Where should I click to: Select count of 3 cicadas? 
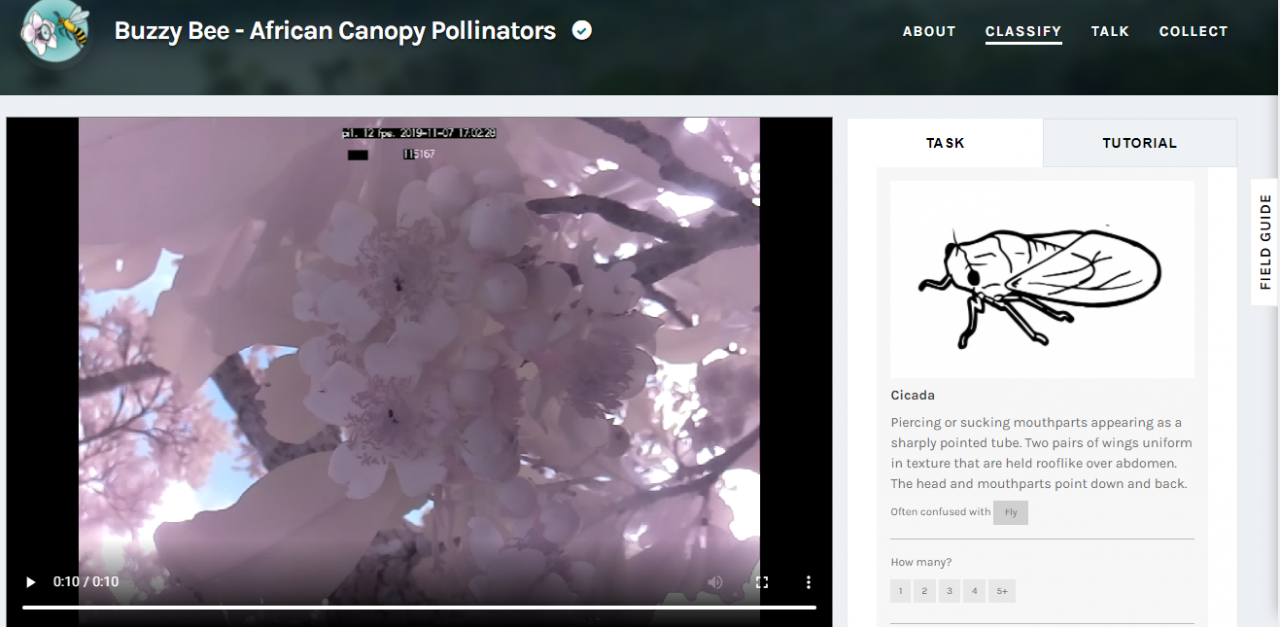(x=950, y=591)
